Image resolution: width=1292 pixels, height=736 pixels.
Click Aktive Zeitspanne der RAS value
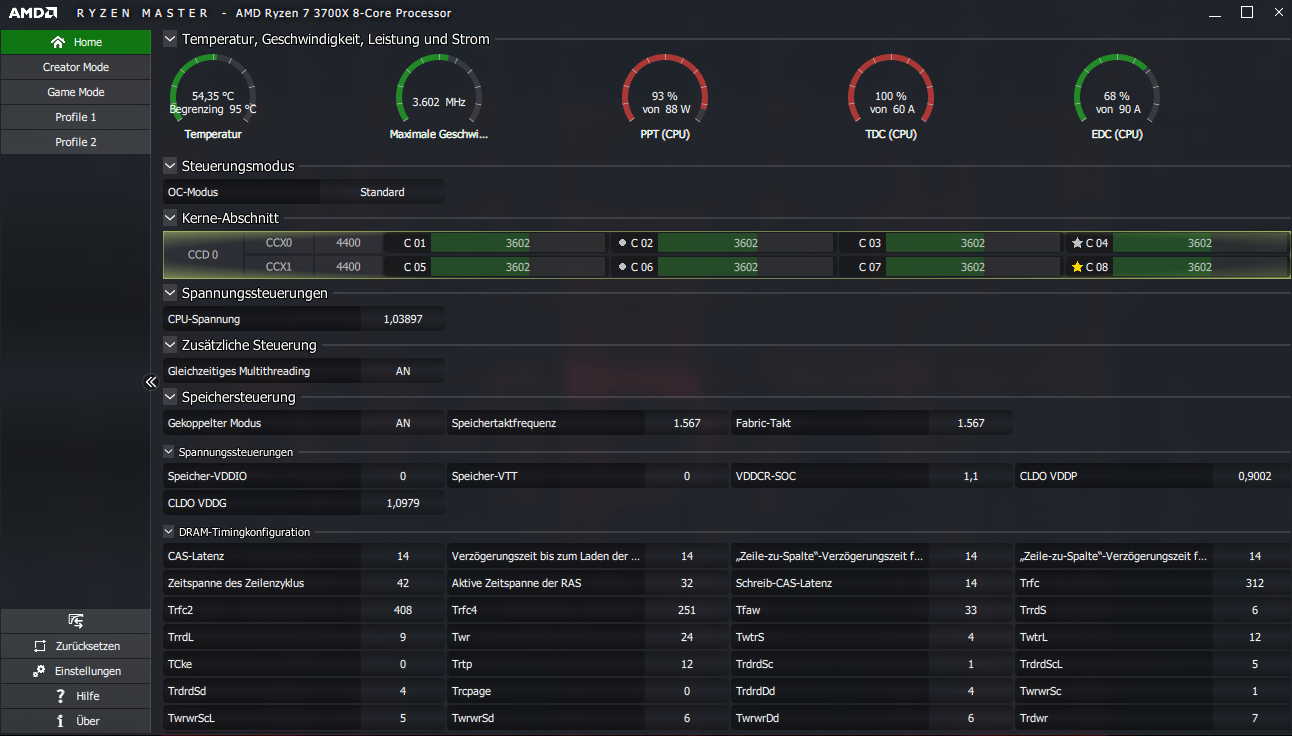(x=687, y=583)
